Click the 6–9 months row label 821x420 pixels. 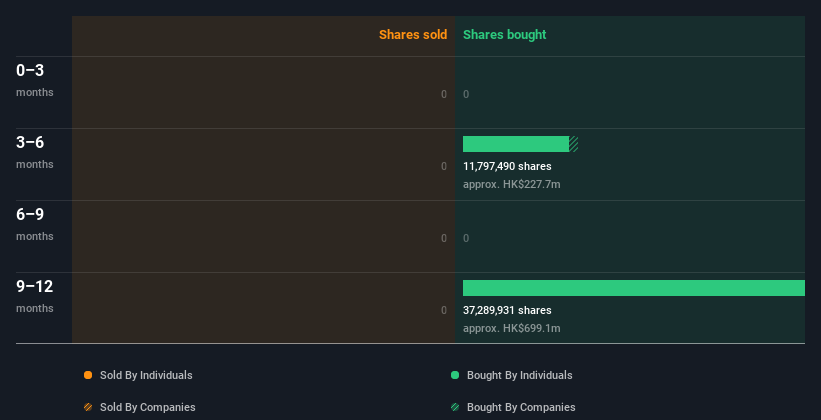pyautogui.click(x=35, y=224)
